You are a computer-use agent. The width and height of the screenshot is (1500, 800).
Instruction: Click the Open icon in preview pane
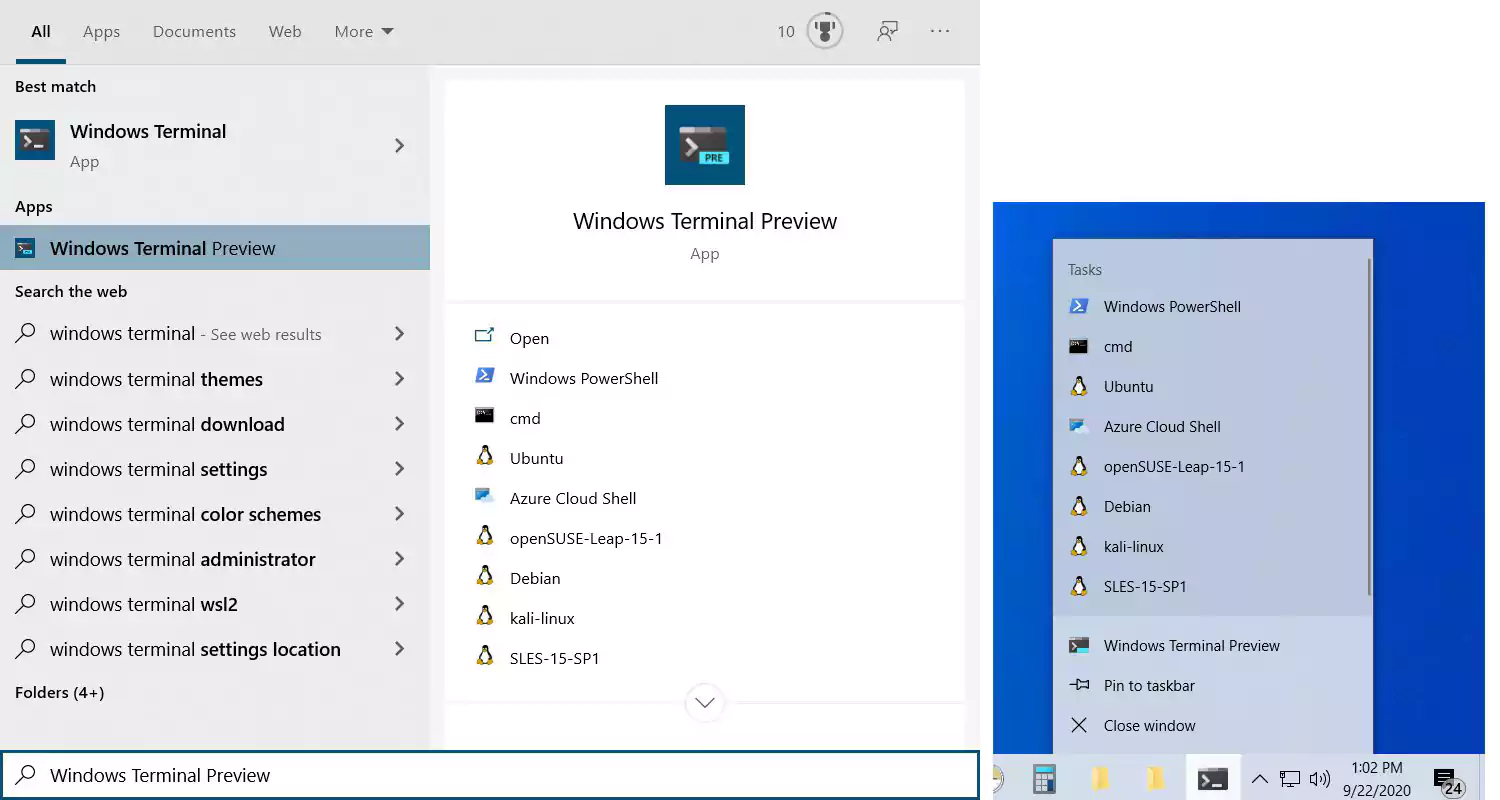pos(485,336)
